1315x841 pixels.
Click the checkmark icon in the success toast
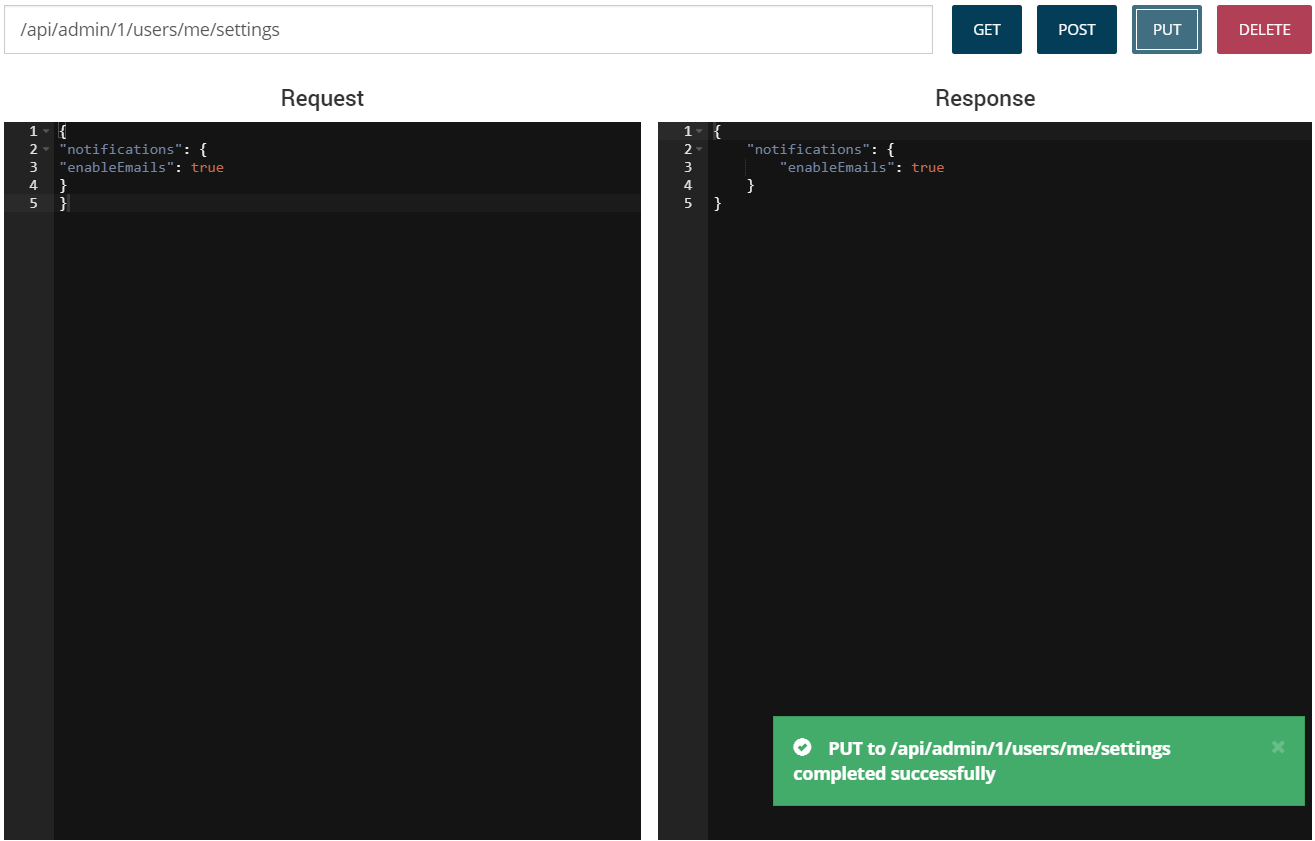point(802,747)
